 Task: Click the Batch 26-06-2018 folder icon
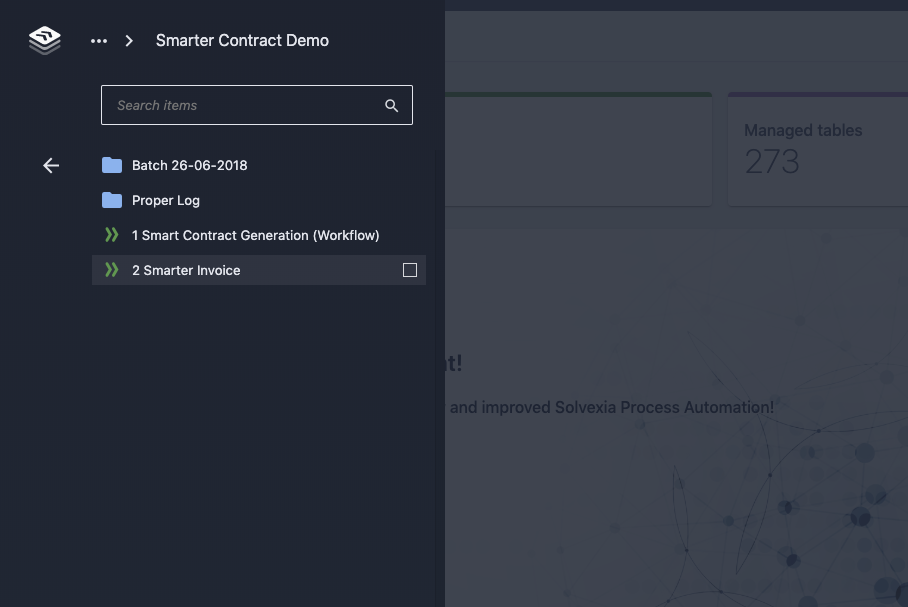(112, 165)
